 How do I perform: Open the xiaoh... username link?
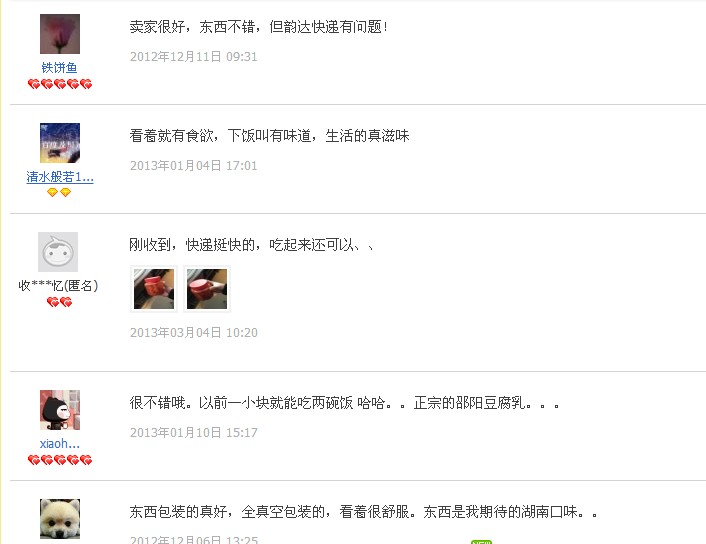[x=60, y=444]
